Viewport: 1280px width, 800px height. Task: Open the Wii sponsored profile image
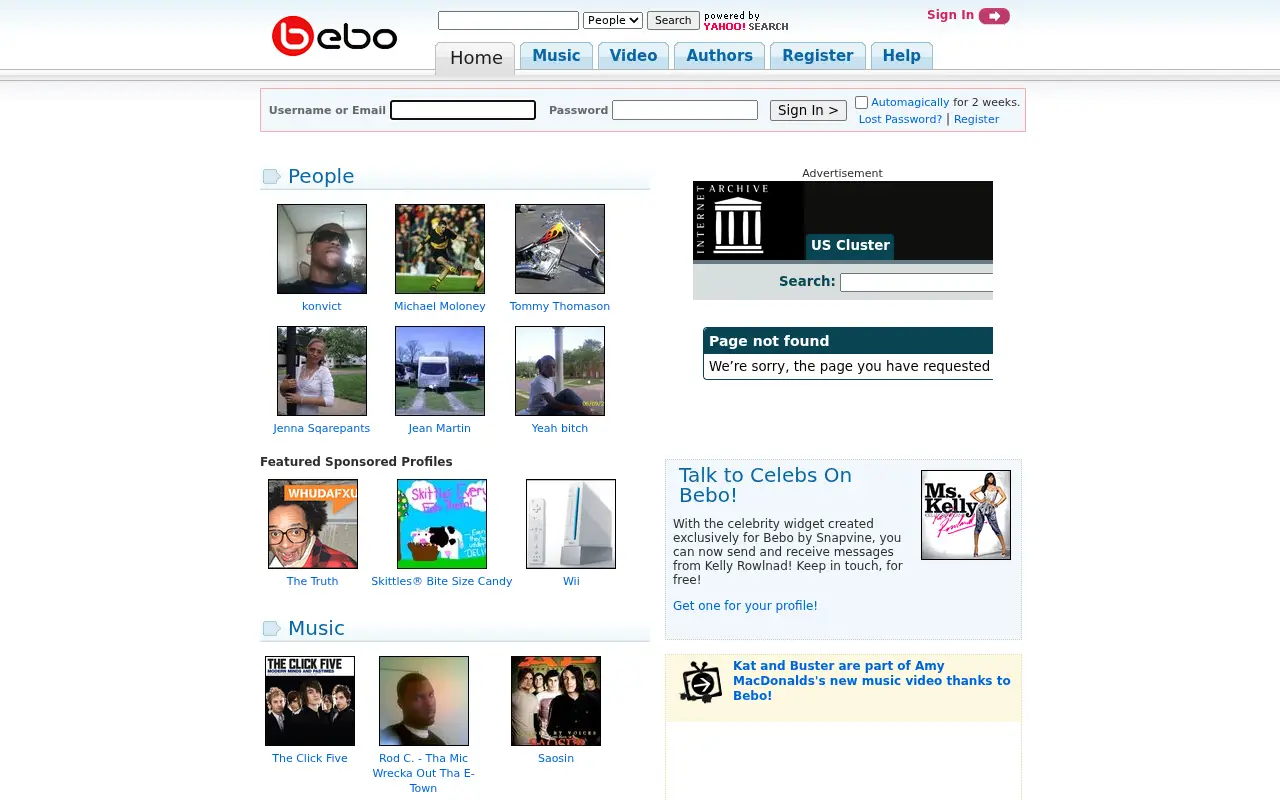tap(571, 524)
